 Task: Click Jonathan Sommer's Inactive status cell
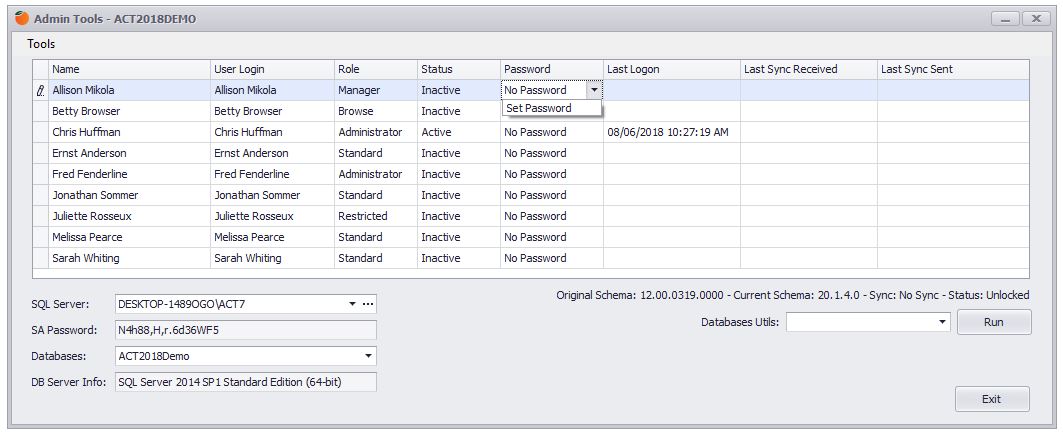pos(459,195)
